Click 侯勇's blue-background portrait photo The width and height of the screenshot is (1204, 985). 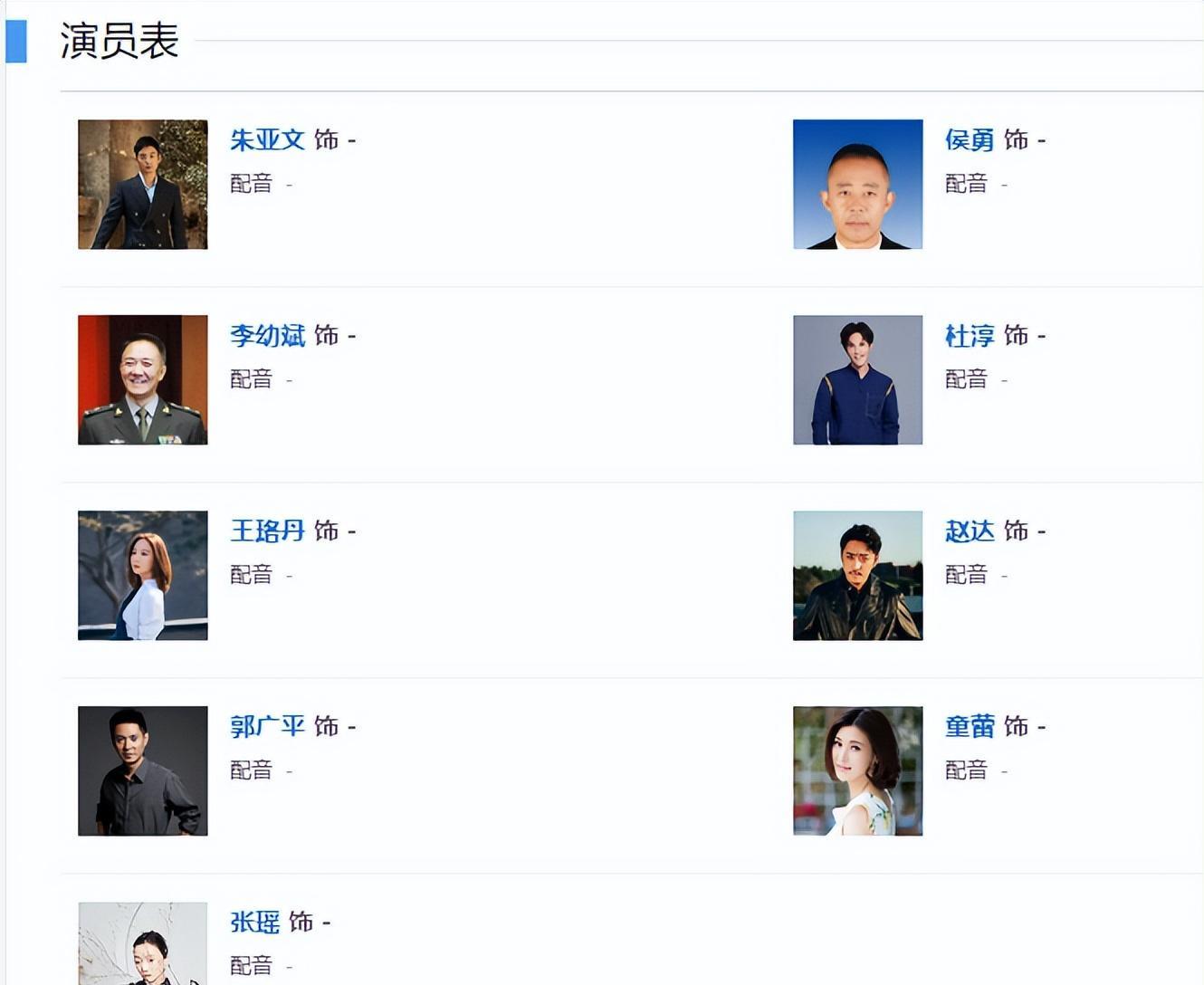tap(857, 185)
